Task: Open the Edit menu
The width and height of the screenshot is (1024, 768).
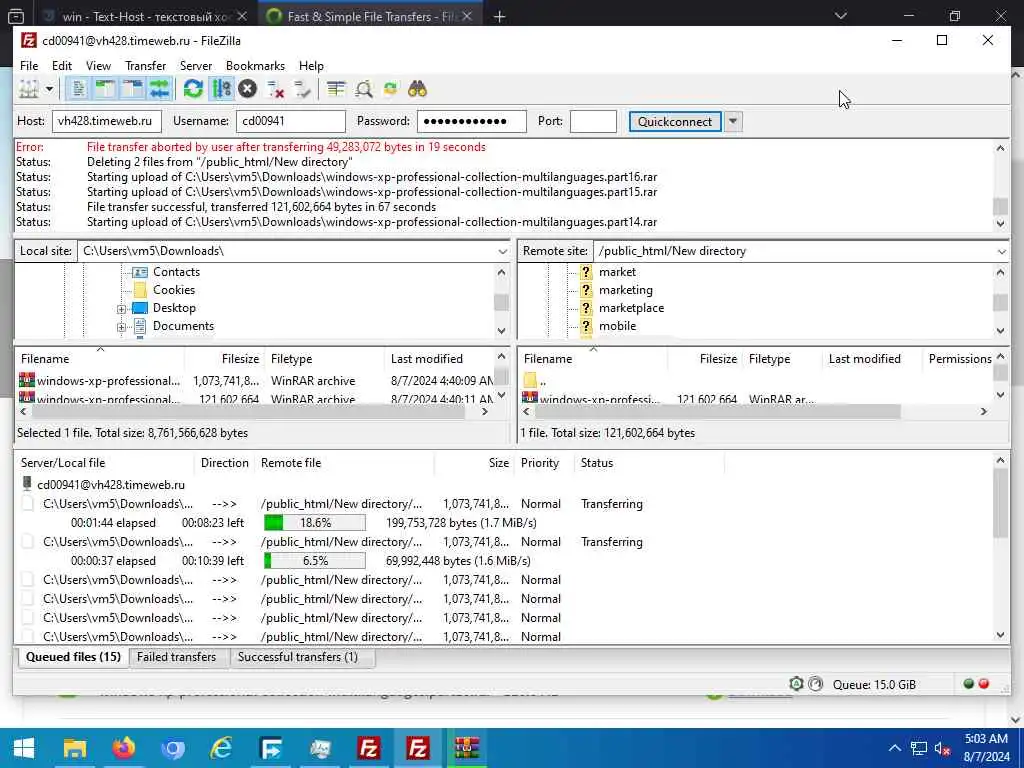Action: (x=62, y=66)
